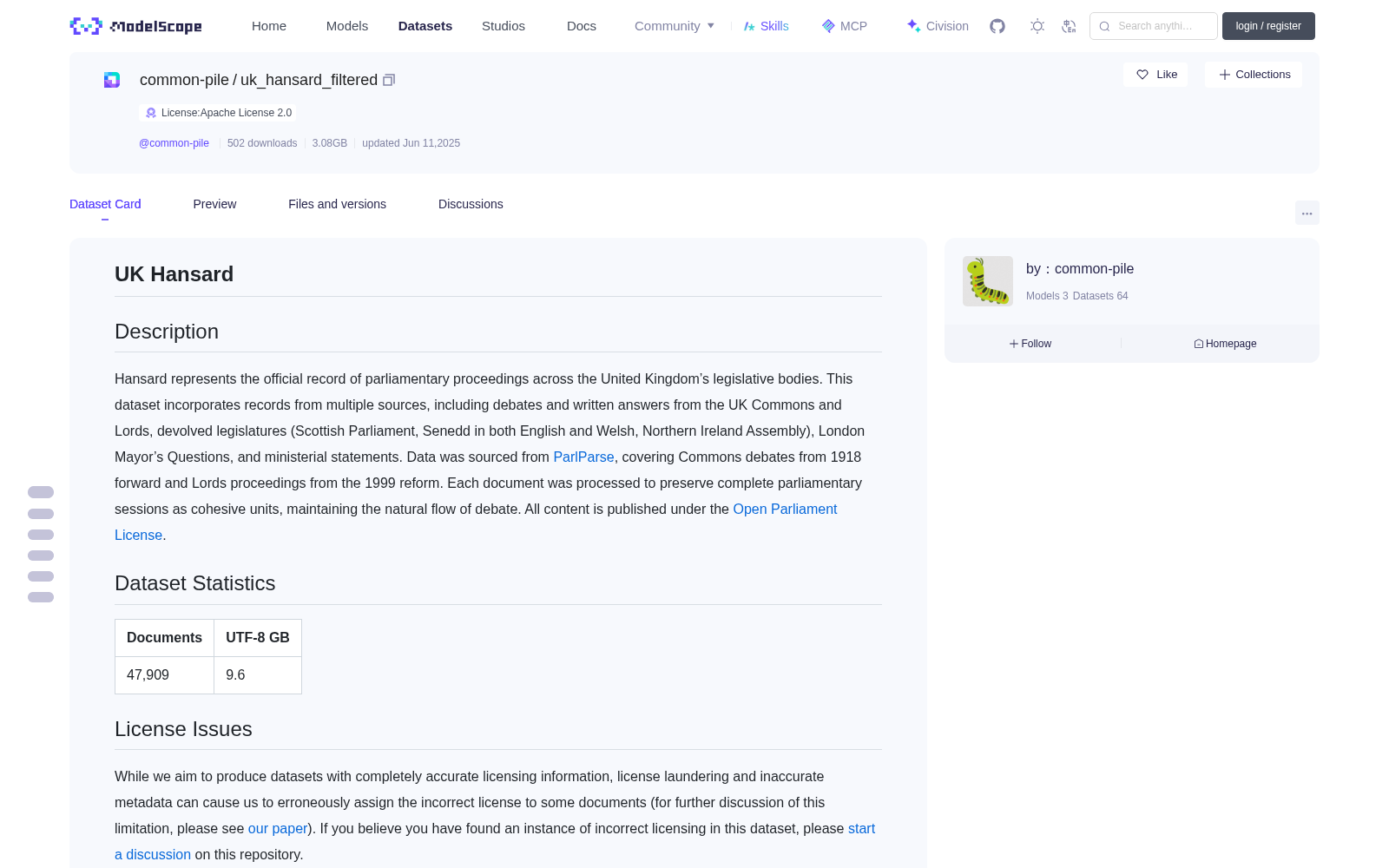Image resolution: width=1389 pixels, height=868 pixels.
Task: Open the three-dots more options menu
Action: [x=1307, y=213]
